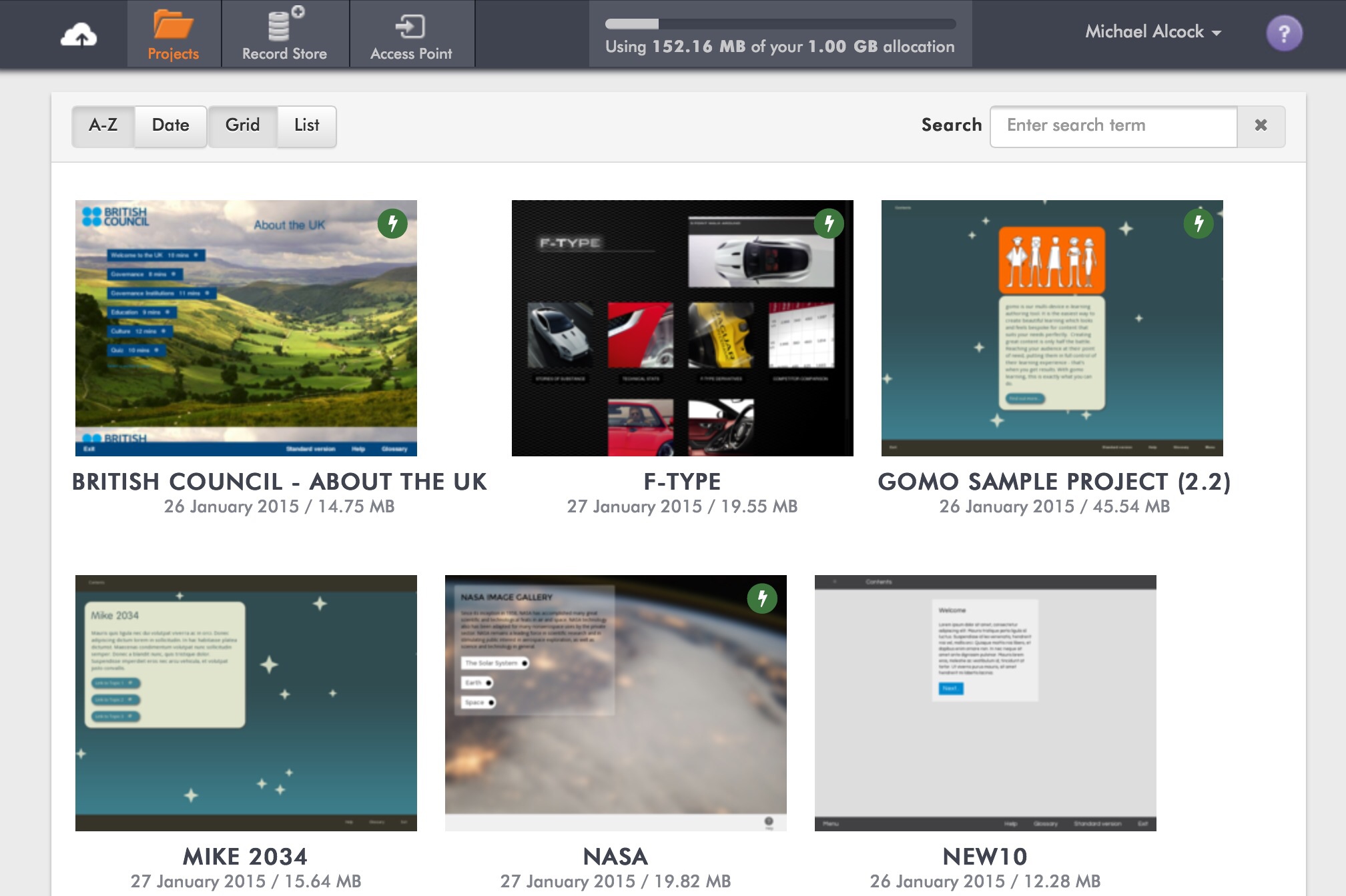This screenshot has width=1346, height=896.
Task: Open the Projects tab
Action: [x=174, y=34]
